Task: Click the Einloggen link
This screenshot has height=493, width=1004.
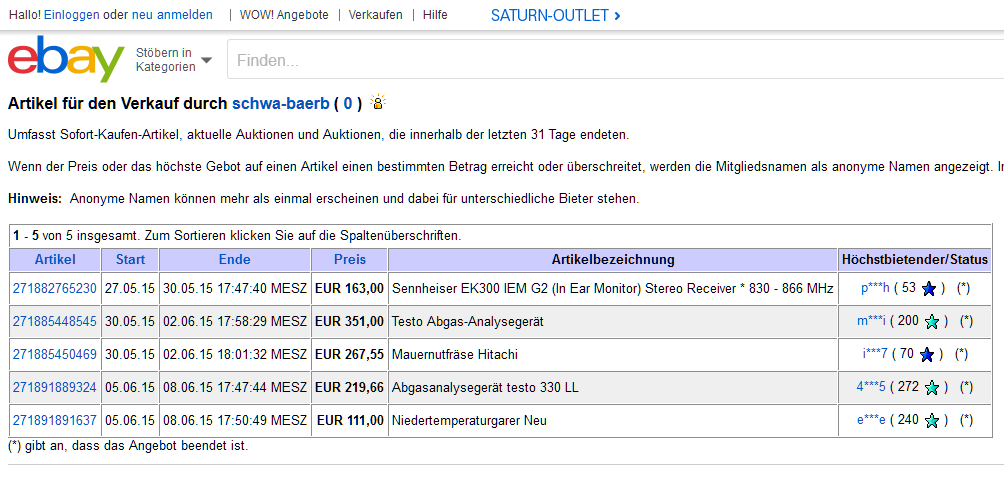Action: click(x=71, y=15)
